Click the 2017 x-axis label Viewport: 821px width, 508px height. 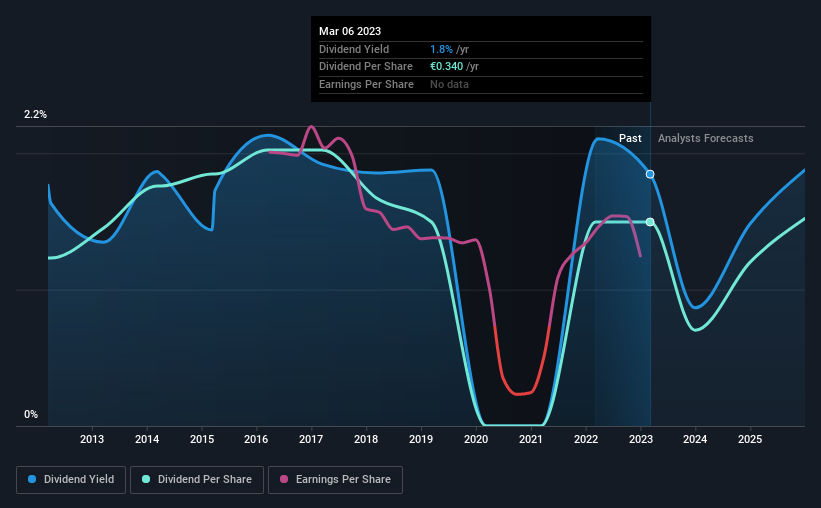311,439
